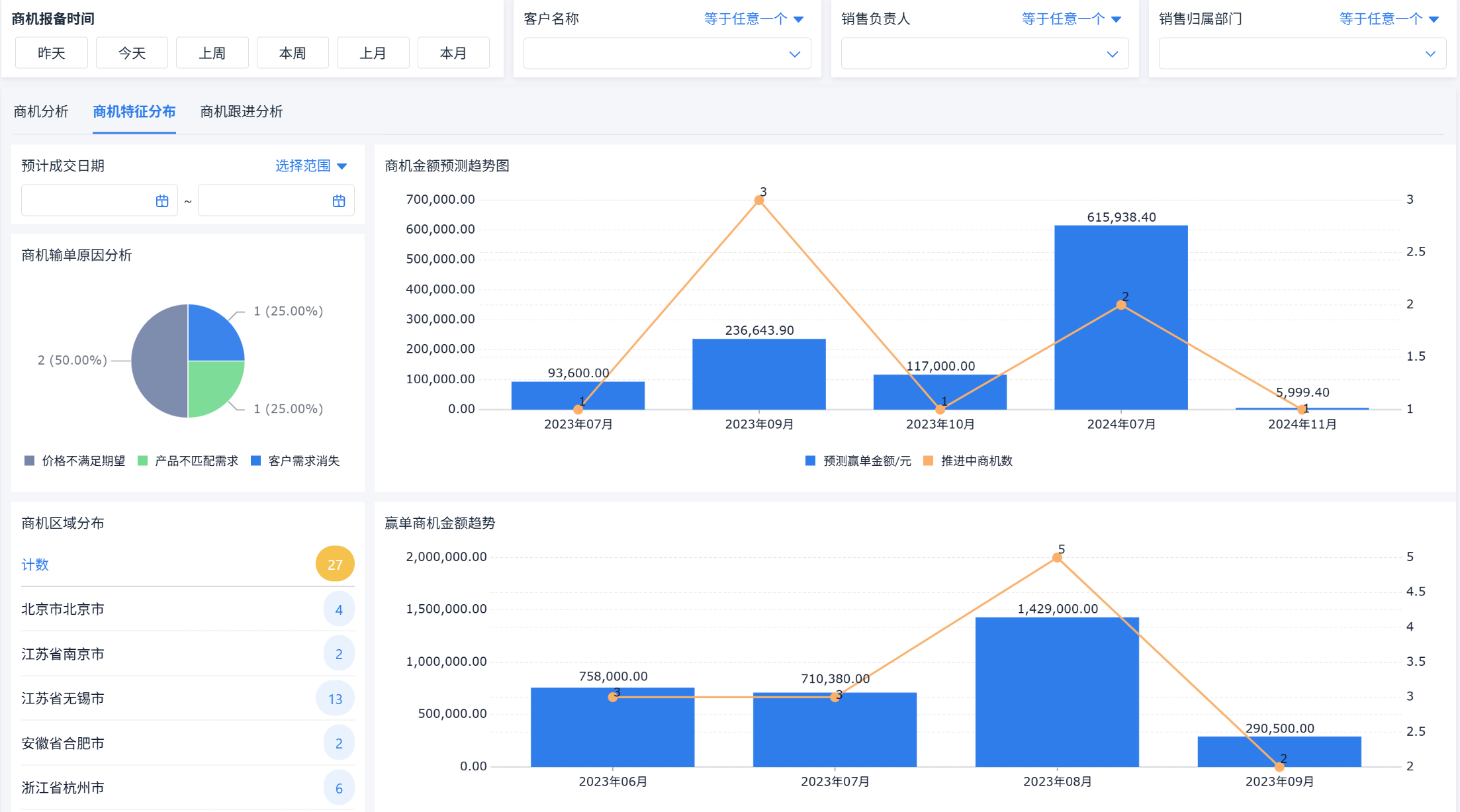Switch to 商机跟进分析 tab

(241, 111)
